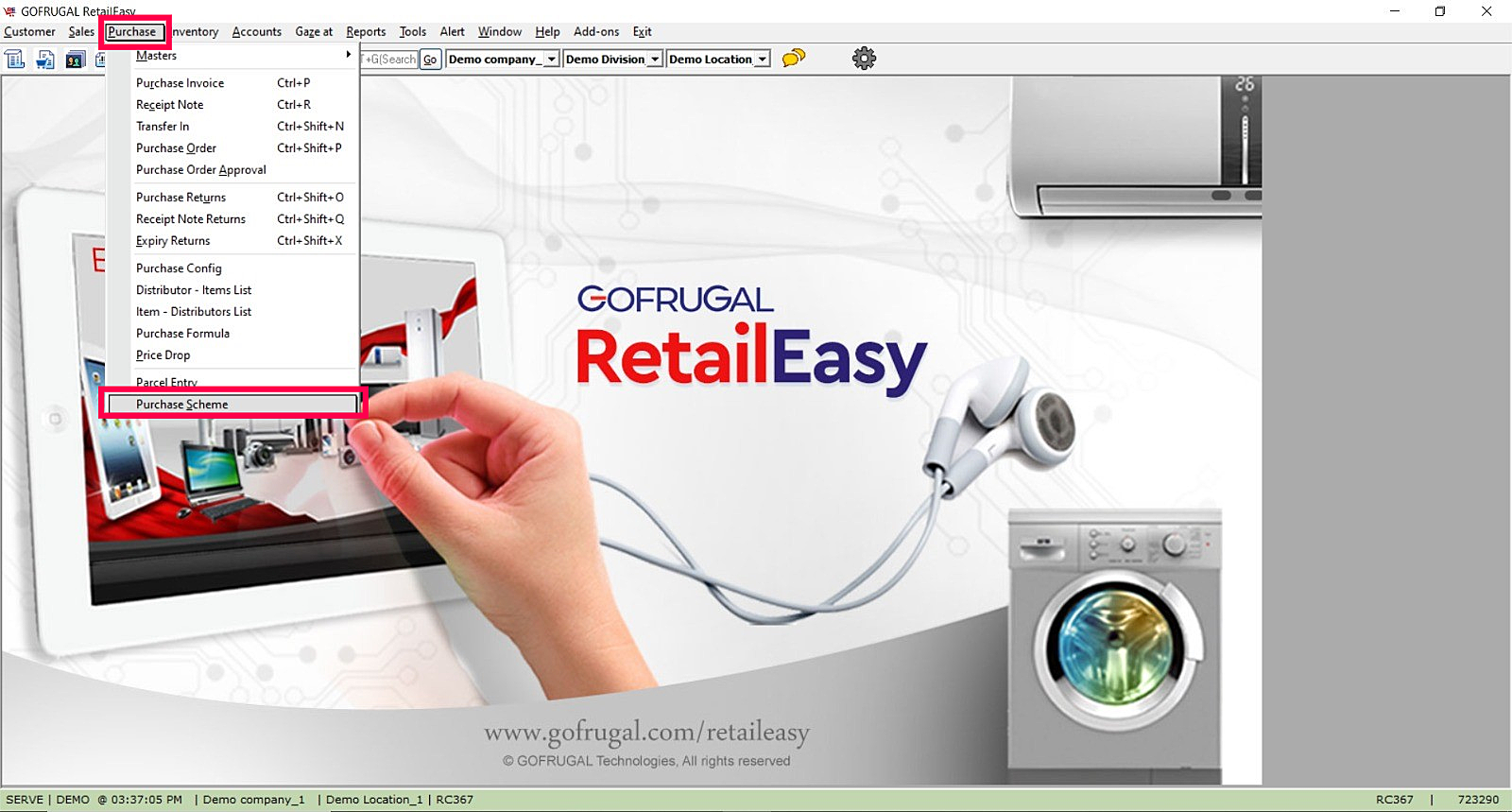Select Parcel Entry in the Purchase menu
The height and width of the screenshot is (812, 1512).
(x=233, y=382)
